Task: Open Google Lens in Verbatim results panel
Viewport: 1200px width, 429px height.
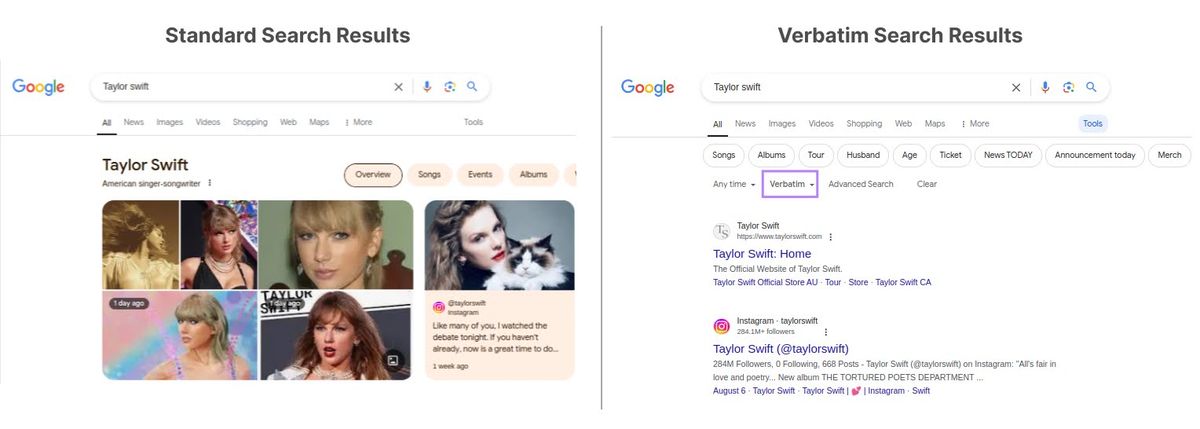Action: coord(1068,87)
